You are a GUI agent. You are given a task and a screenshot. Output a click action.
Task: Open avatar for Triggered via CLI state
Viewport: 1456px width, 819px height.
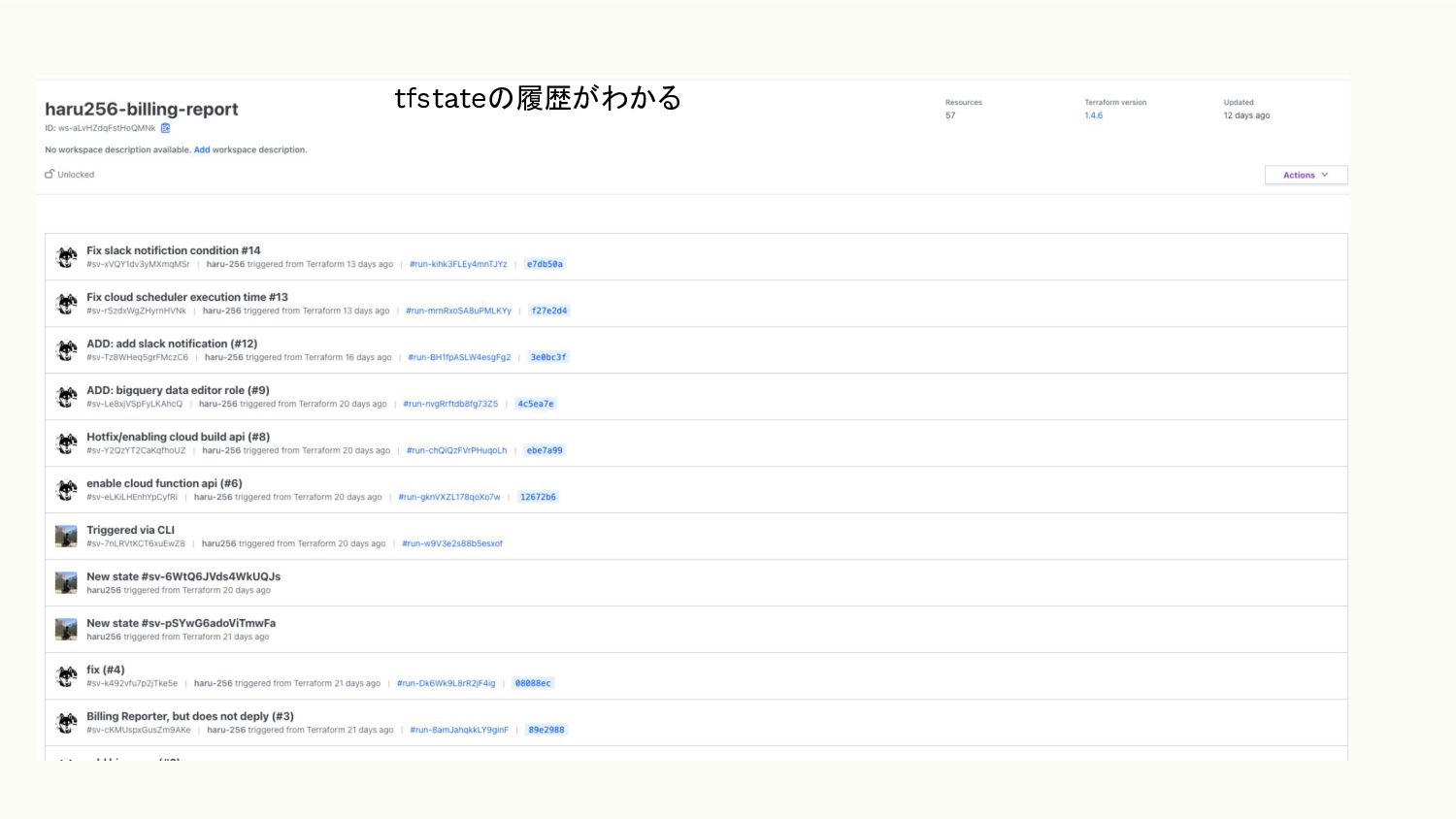[x=66, y=537]
